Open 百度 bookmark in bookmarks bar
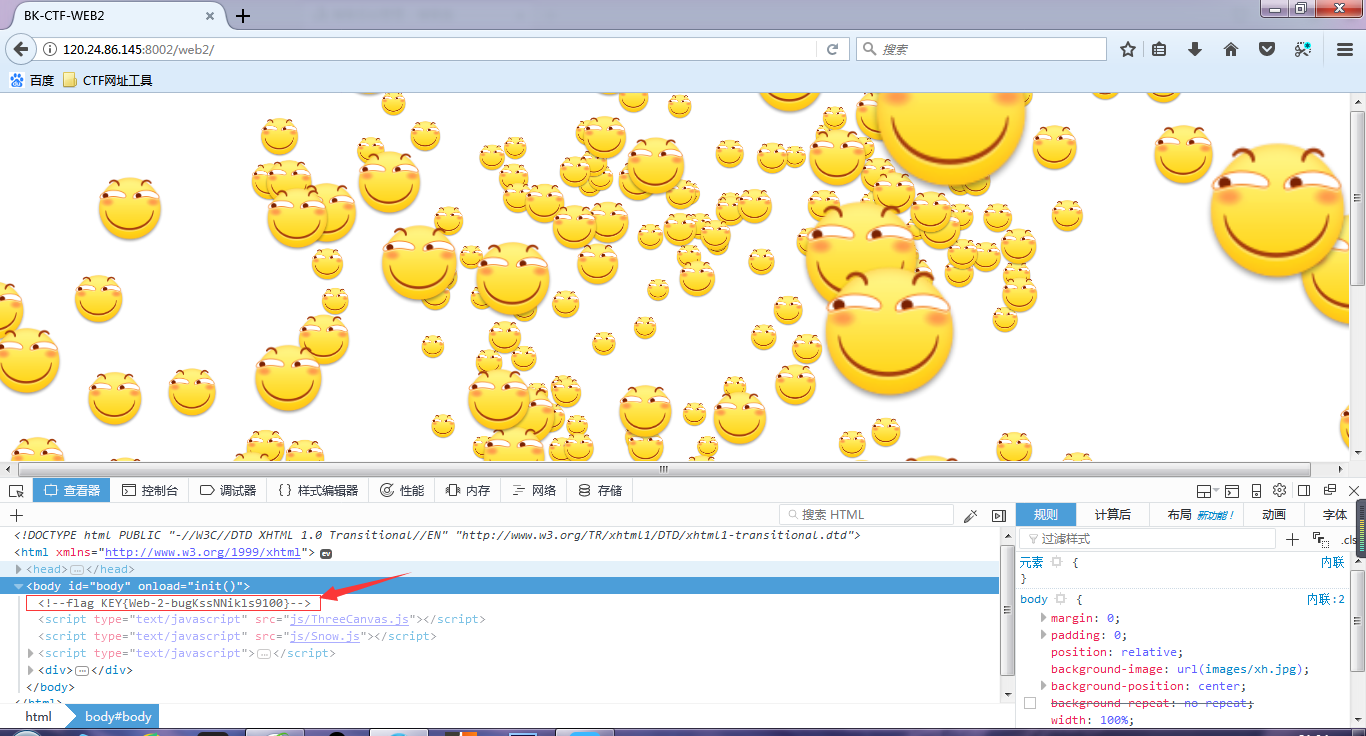This screenshot has width=1366, height=736. (x=32, y=80)
